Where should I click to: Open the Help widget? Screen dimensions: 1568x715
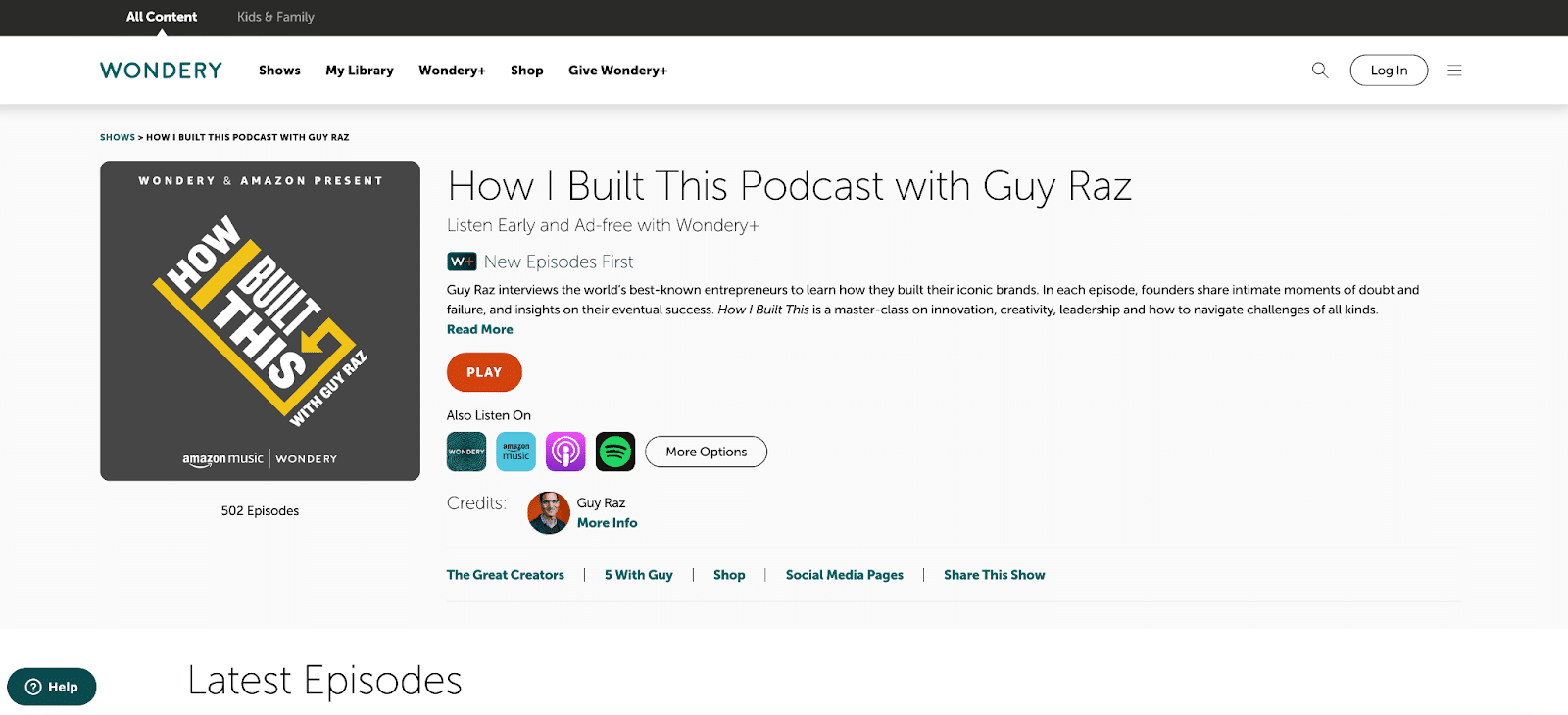tap(52, 687)
